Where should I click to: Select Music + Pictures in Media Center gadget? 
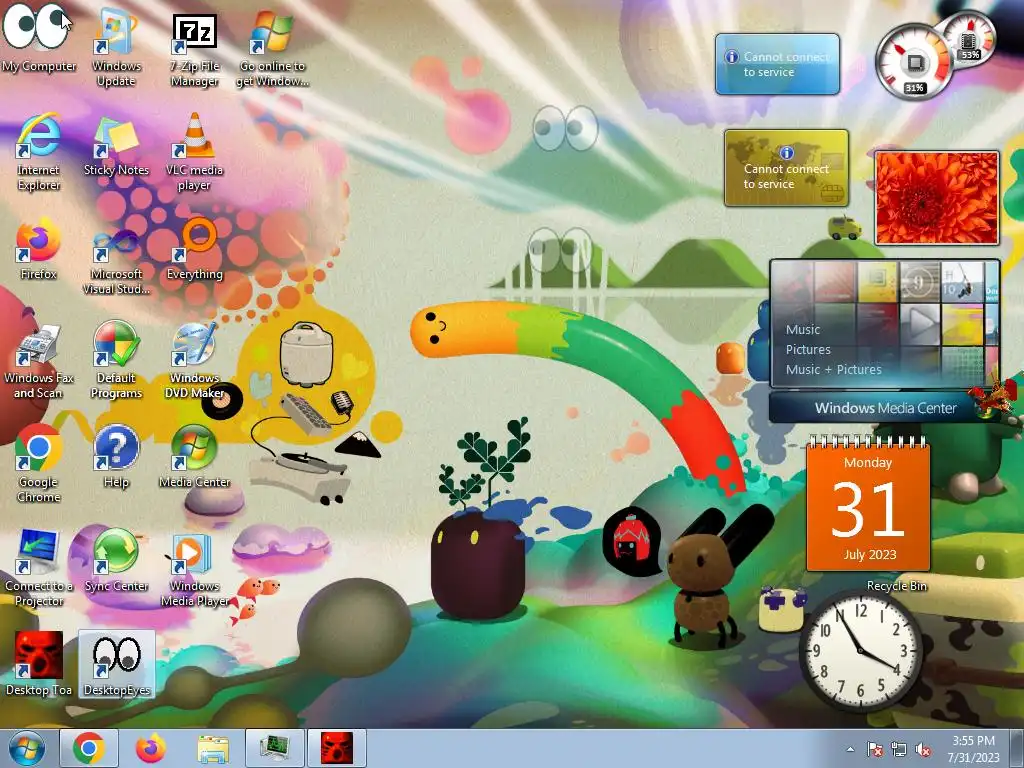833,370
